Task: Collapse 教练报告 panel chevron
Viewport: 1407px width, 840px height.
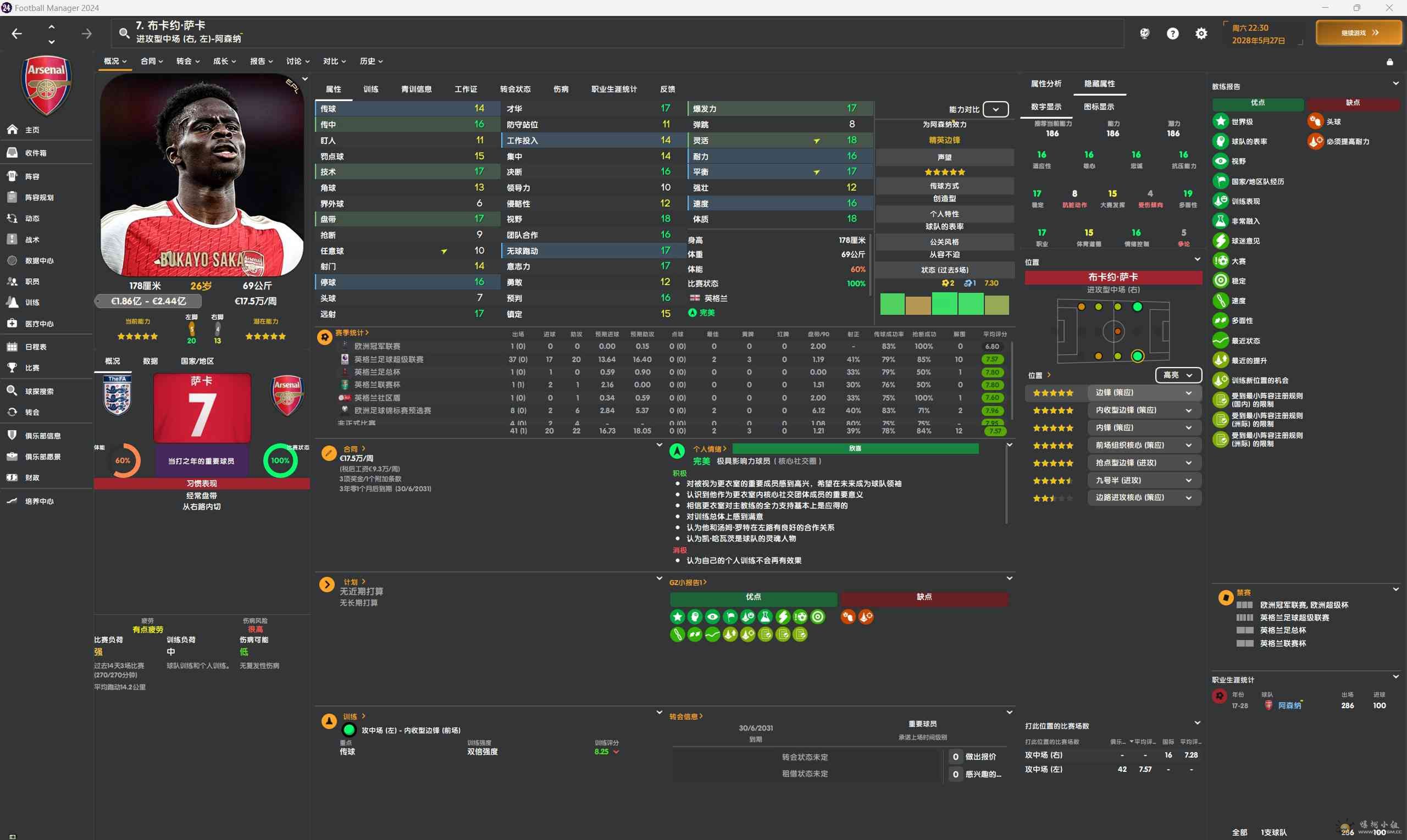Action: tap(1395, 84)
